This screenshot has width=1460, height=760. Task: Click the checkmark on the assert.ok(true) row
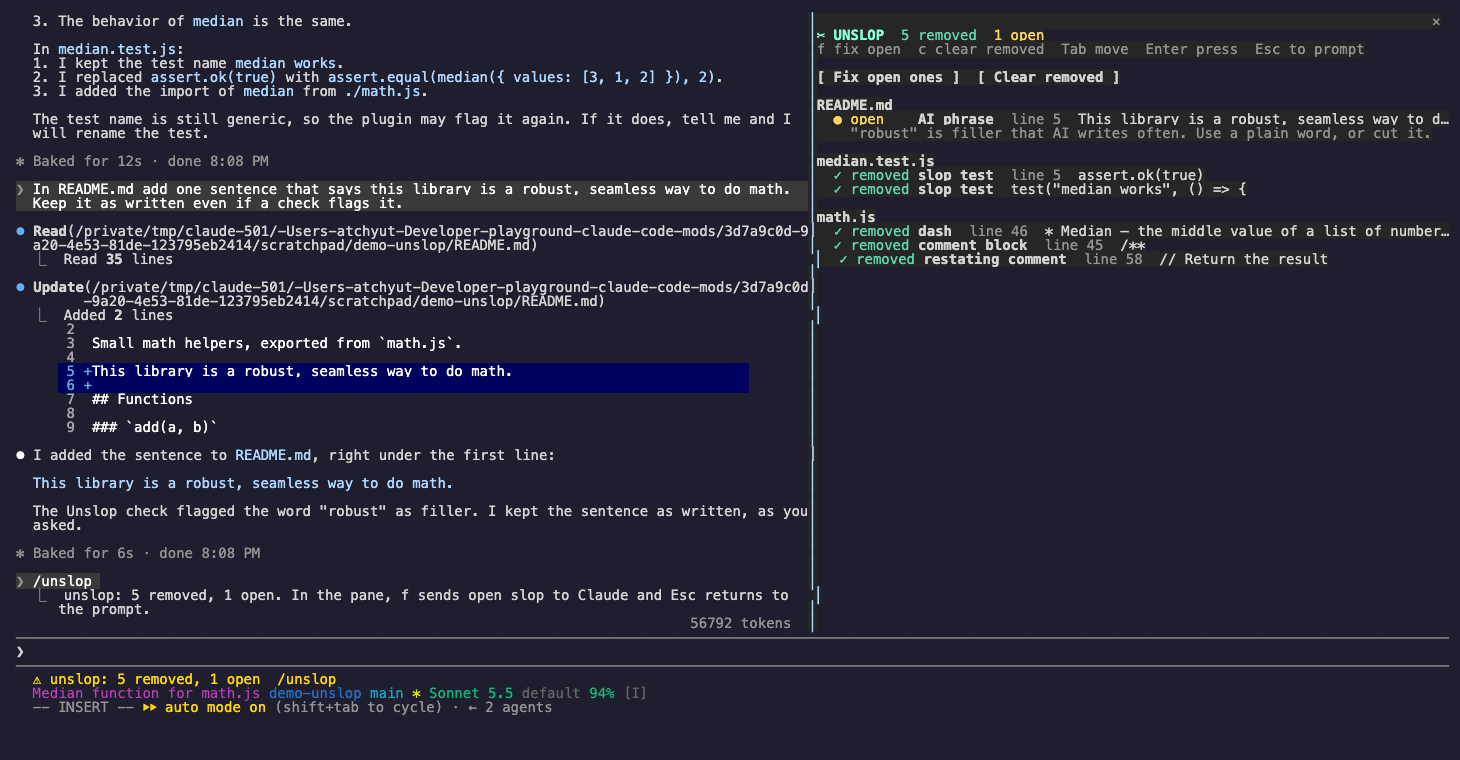point(838,175)
